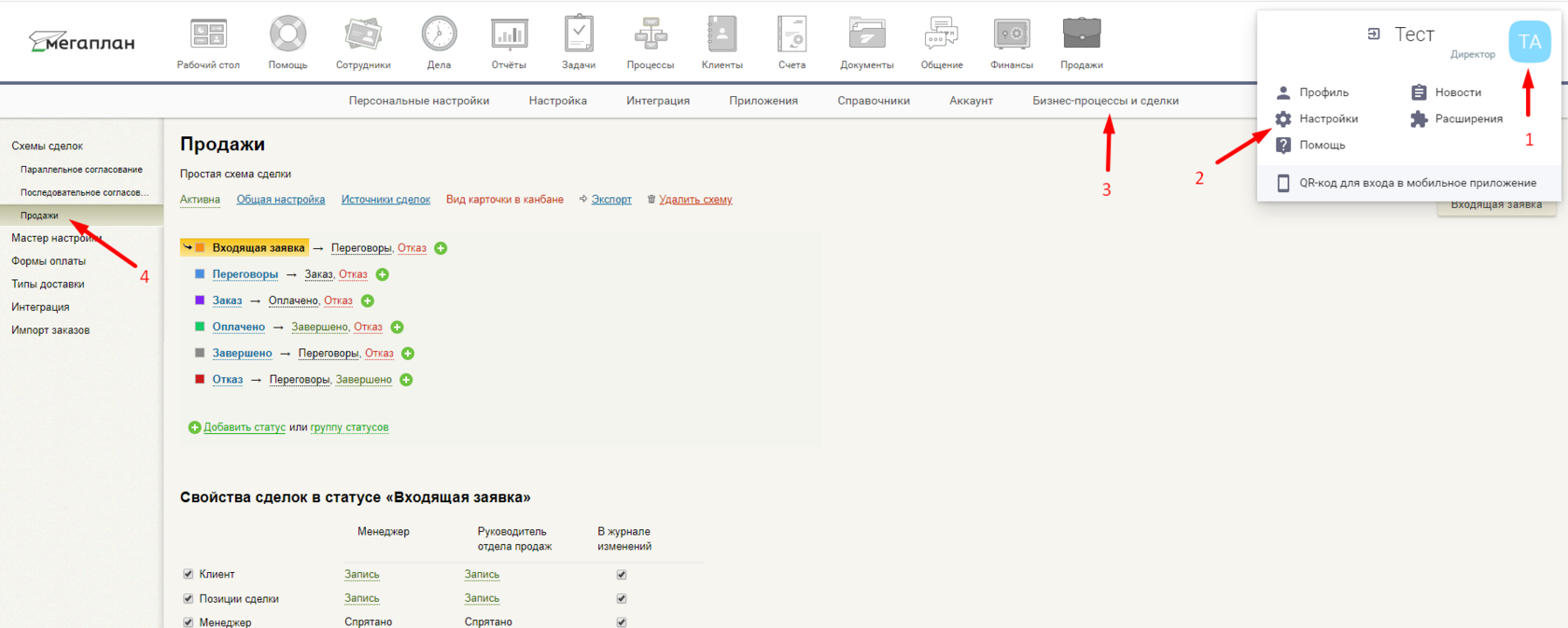Add transition for Оплачено status
The height and width of the screenshot is (628, 1568).
(397, 327)
